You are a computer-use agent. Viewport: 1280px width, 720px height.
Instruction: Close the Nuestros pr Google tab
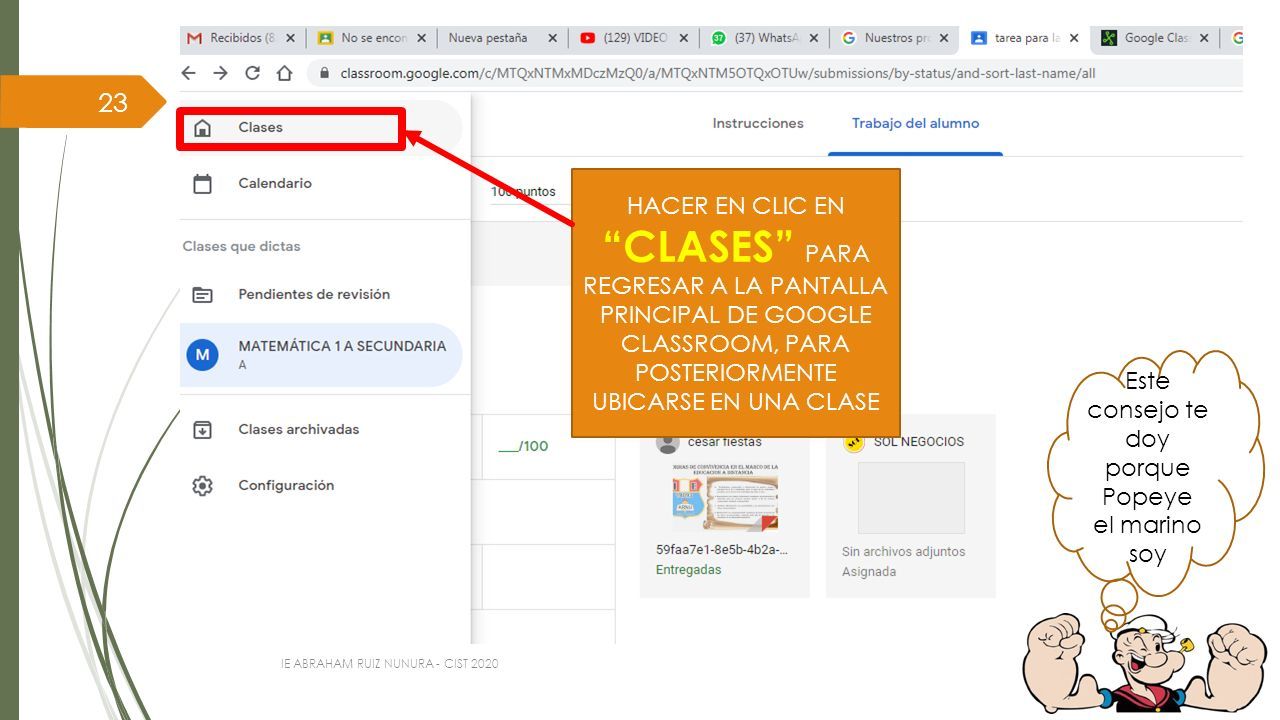(x=943, y=38)
